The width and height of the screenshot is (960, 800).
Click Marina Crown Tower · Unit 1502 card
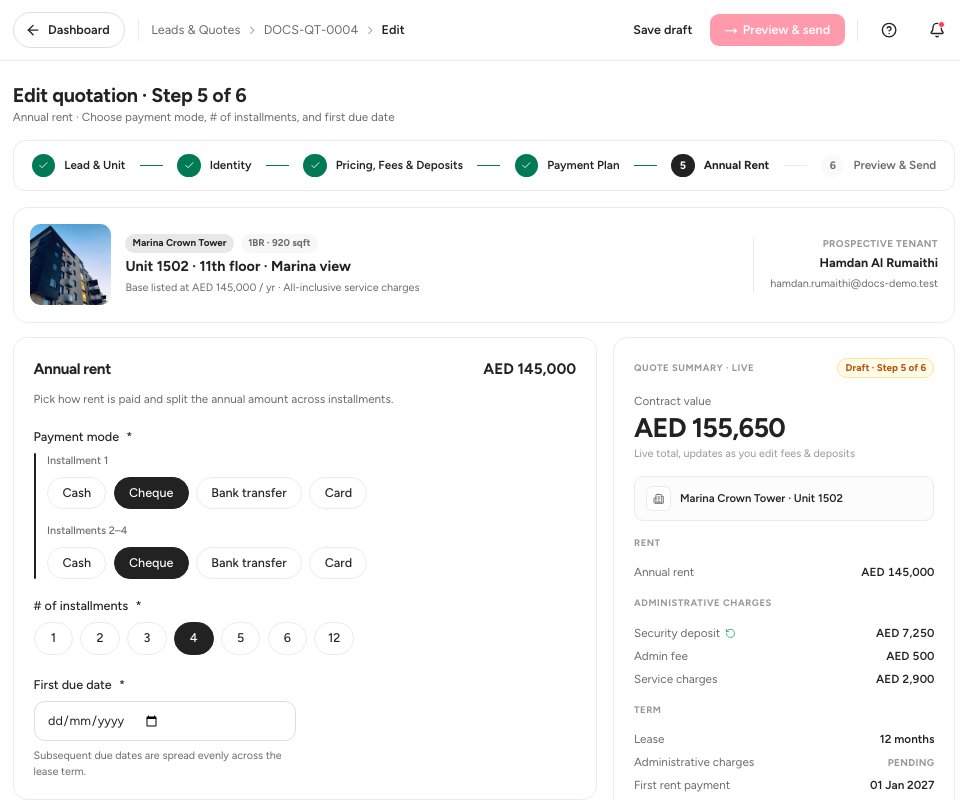click(x=784, y=499)
